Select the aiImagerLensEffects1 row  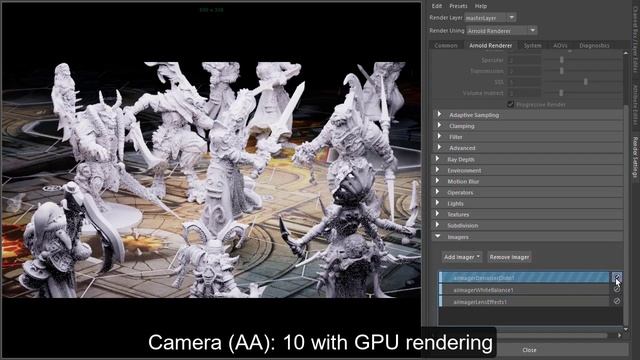(524, 302)
